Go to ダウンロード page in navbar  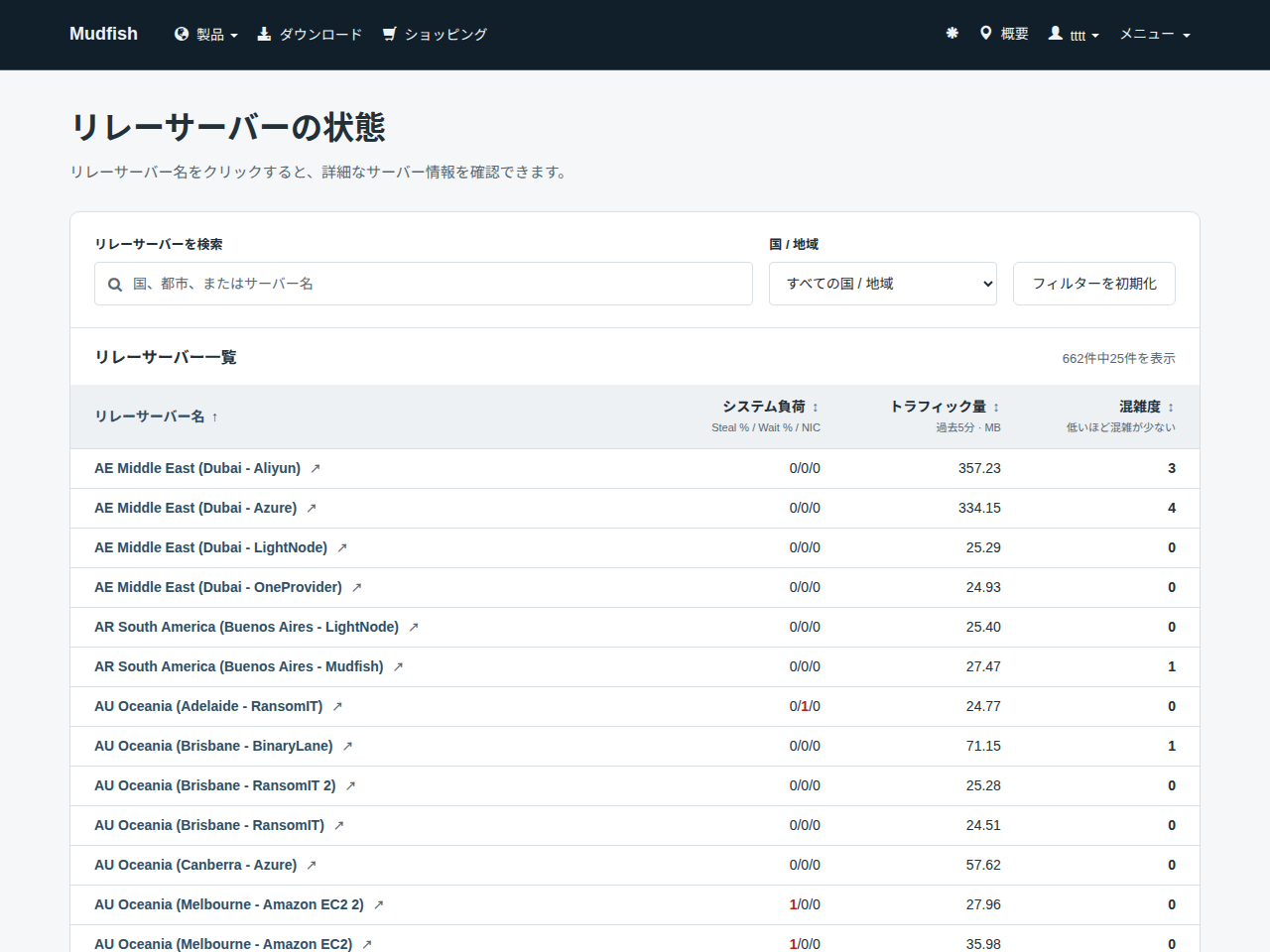[310, 35]
